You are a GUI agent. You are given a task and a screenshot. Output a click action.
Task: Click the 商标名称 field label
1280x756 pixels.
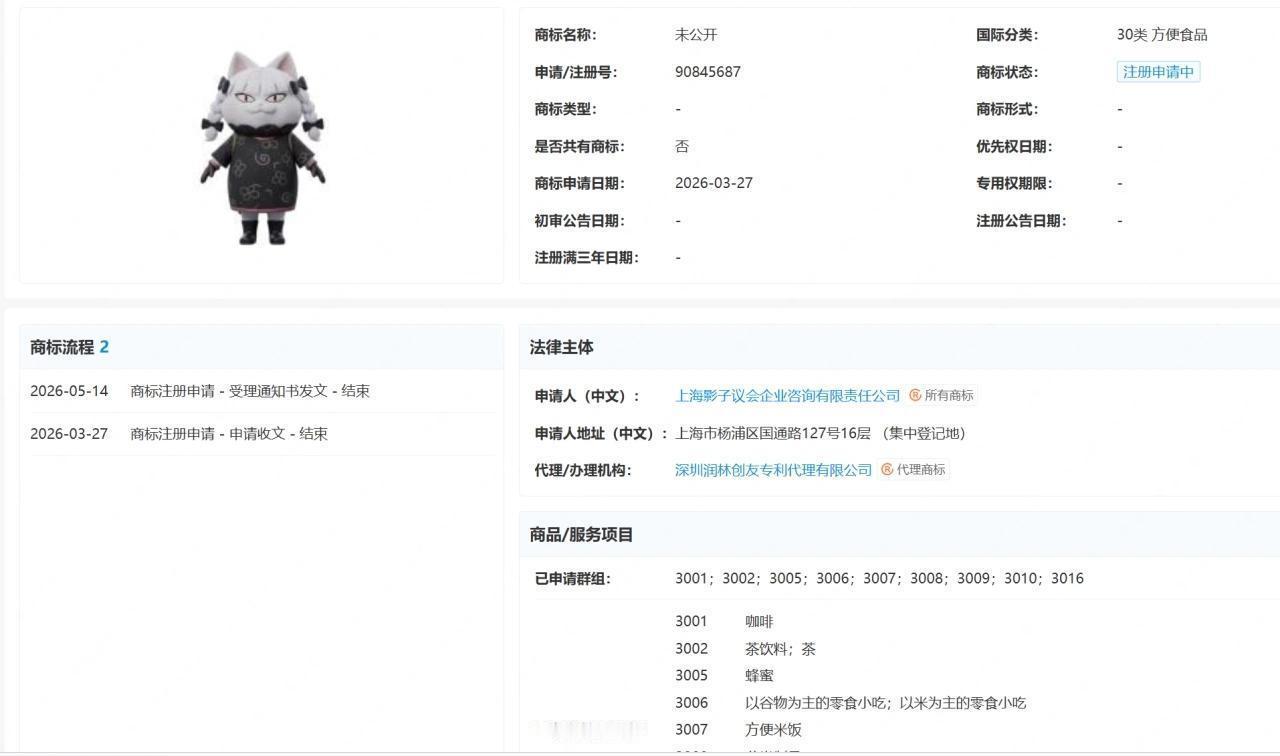click(x=566, y=35)
